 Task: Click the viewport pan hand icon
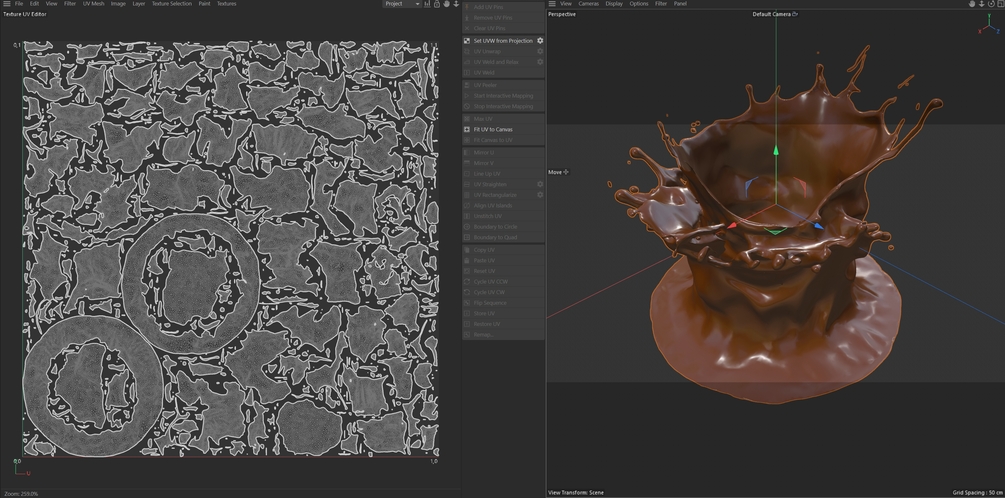tap(971, 4)
